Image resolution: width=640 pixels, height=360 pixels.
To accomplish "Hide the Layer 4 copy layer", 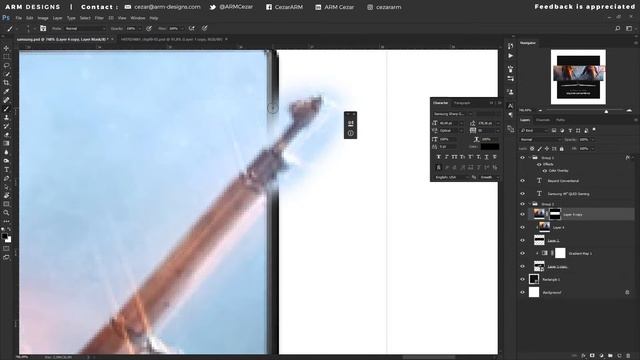I will (x=522, y=214).
